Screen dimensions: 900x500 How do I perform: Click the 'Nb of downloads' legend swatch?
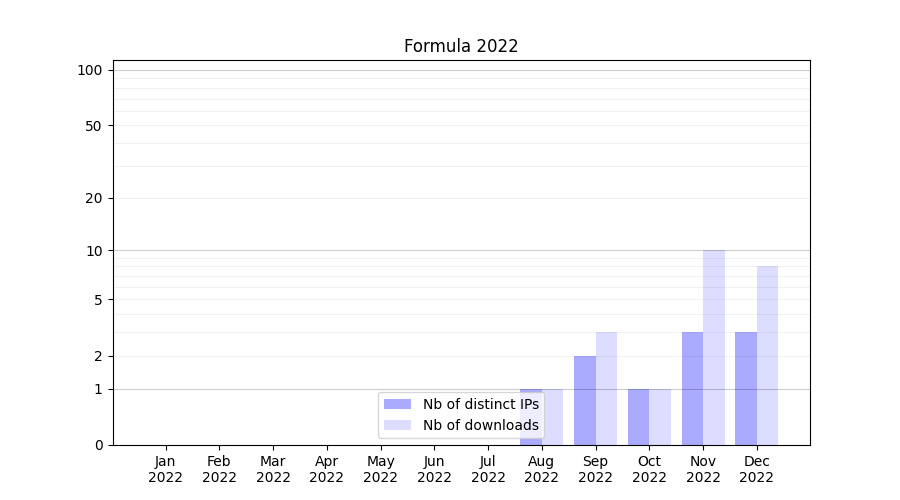pyautogui.click(x=397, y=425)
